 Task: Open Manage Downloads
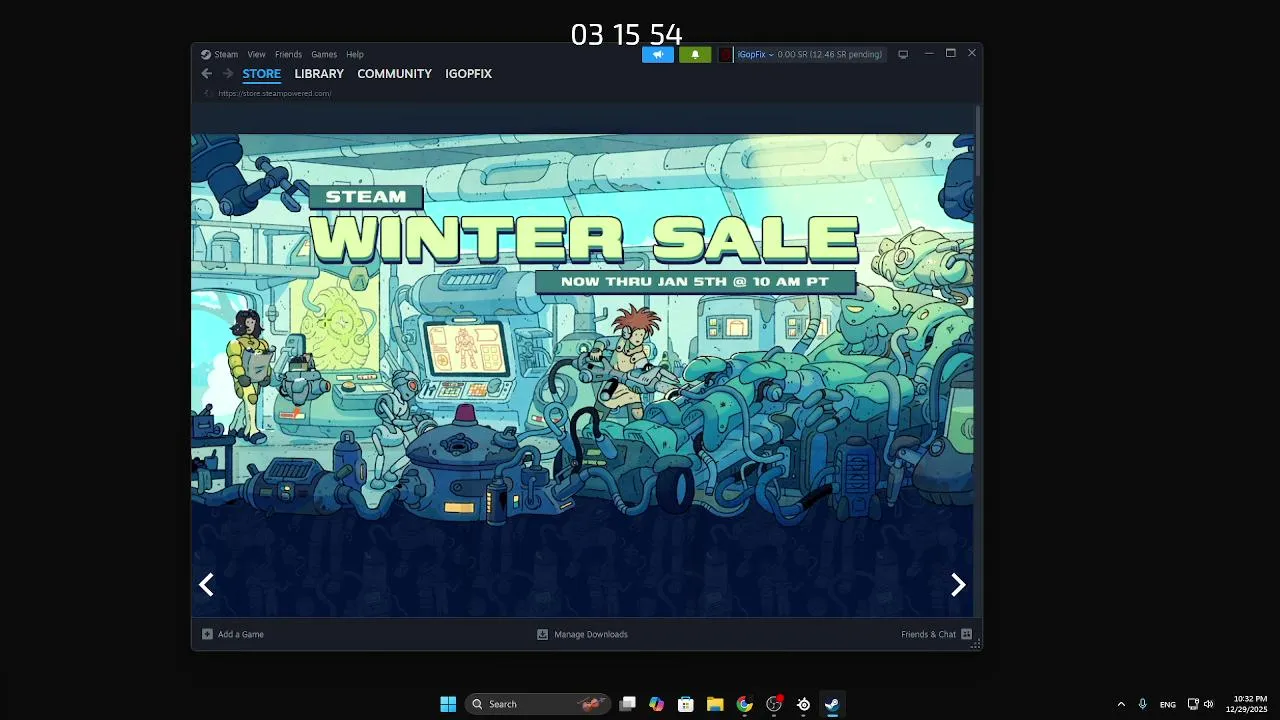click(582, 634)
